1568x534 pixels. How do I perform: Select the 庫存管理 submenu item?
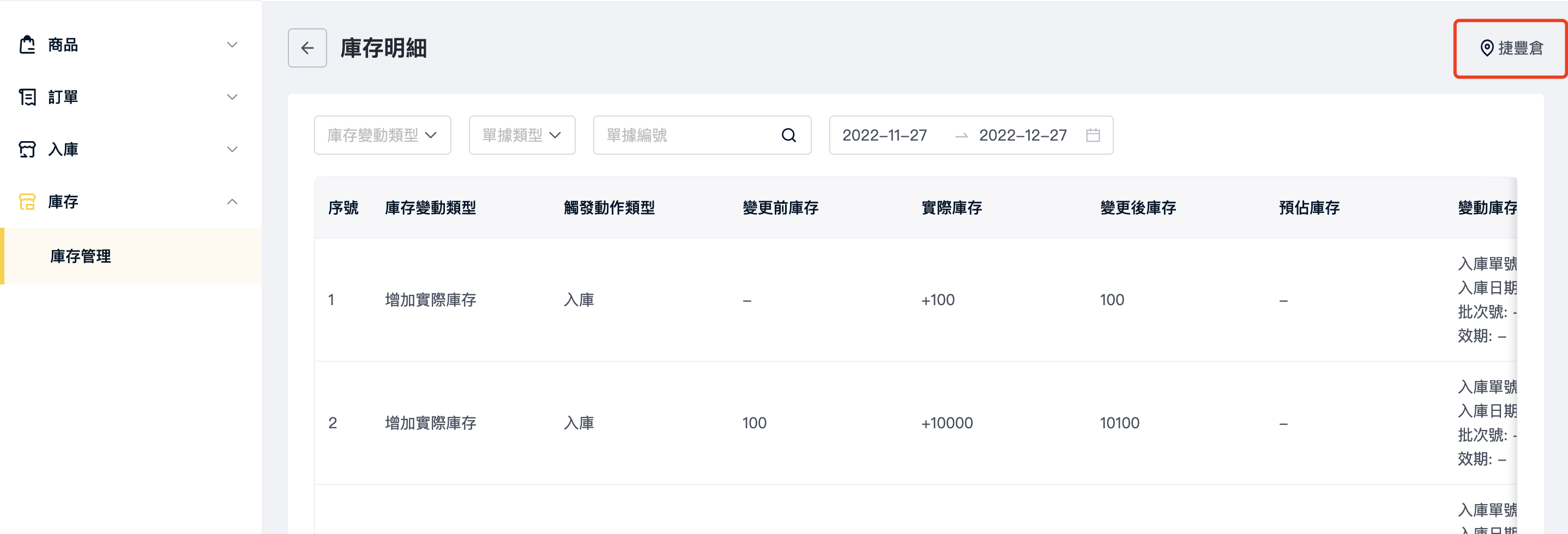[131, 256]
